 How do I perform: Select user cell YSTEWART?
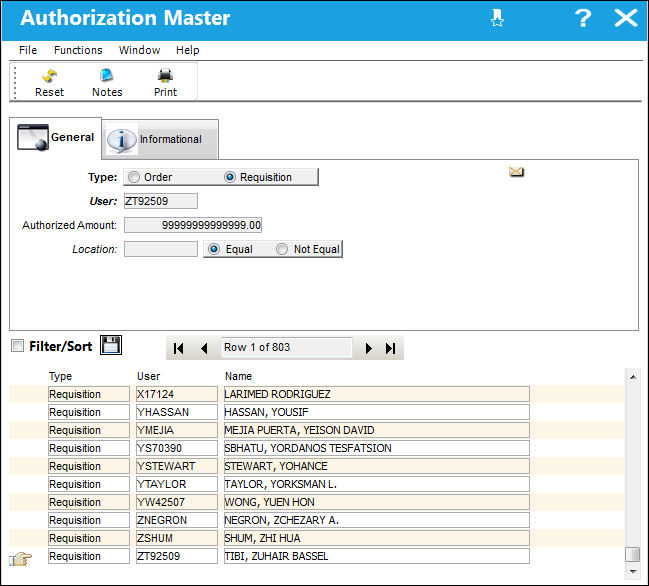(177, 466)
